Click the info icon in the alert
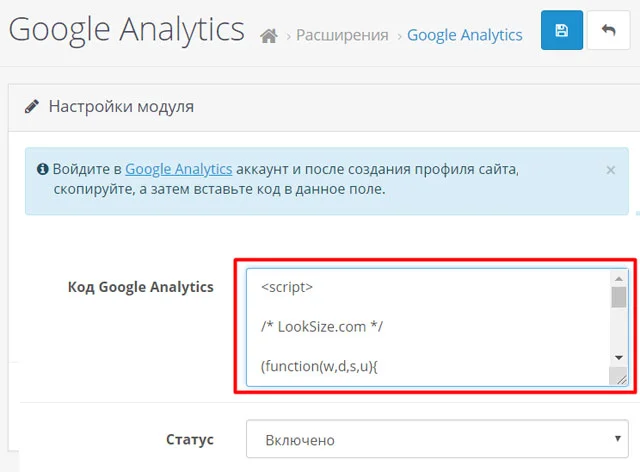The image size is (640, 472). (42, 169)
